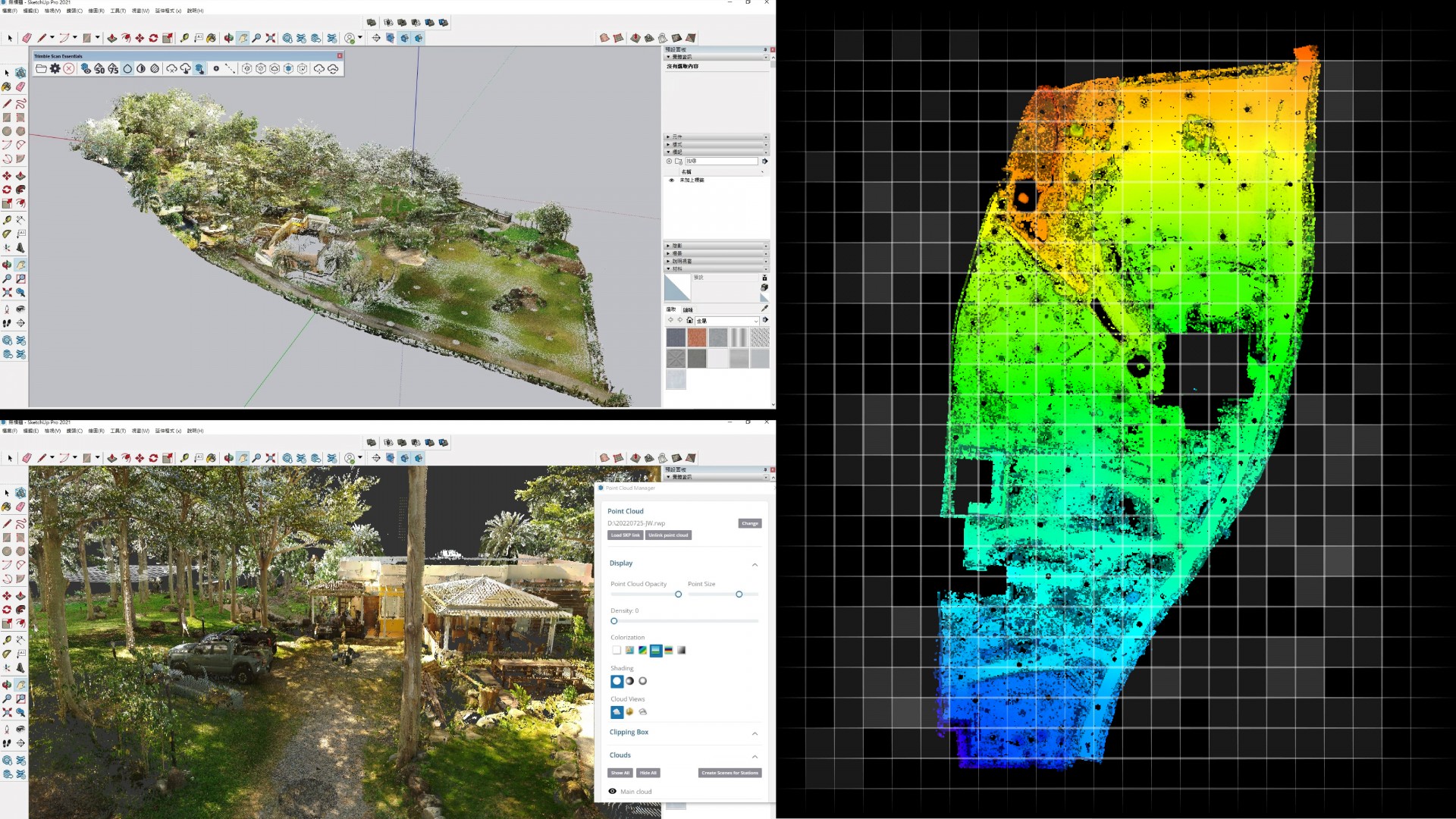Select the Push/Pull tool in top window toolbar
The width and height of the screenshot is (1456, 819).
pos(111,38)
